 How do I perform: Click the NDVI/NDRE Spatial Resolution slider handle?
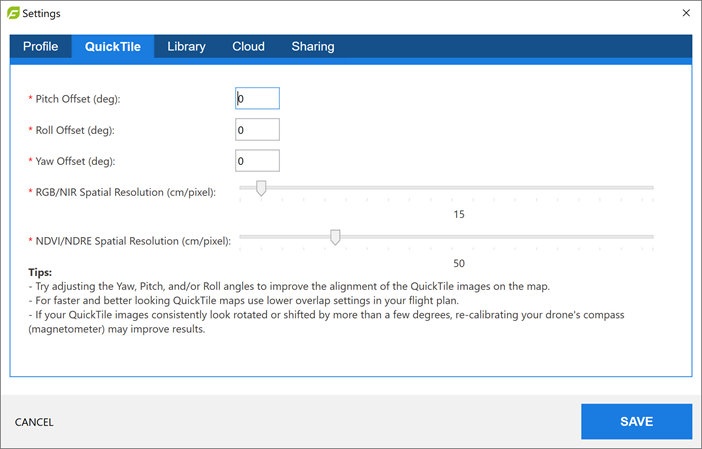(x=335, y=237)
